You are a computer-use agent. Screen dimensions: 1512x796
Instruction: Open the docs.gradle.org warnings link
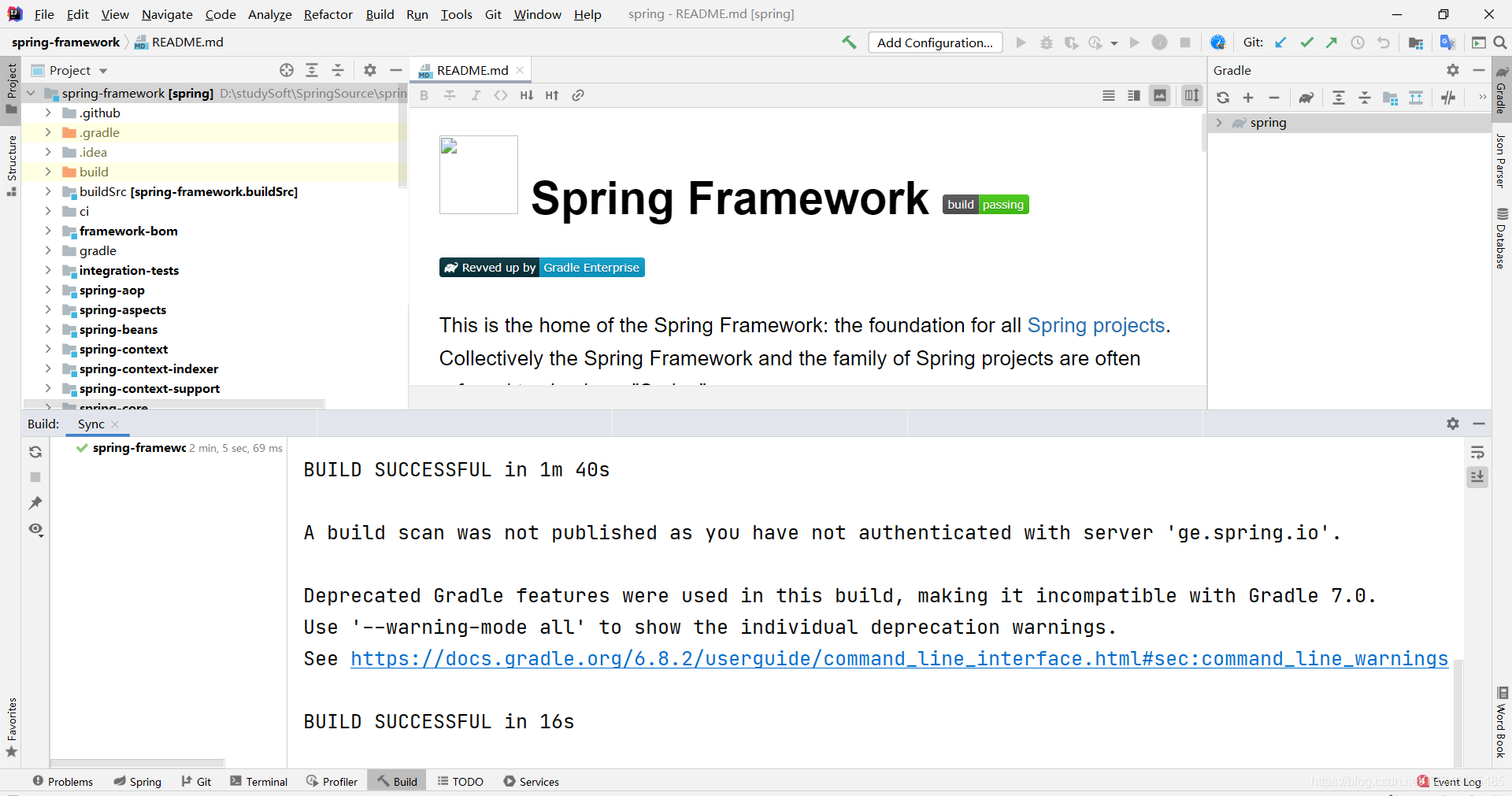click(899, 659)
